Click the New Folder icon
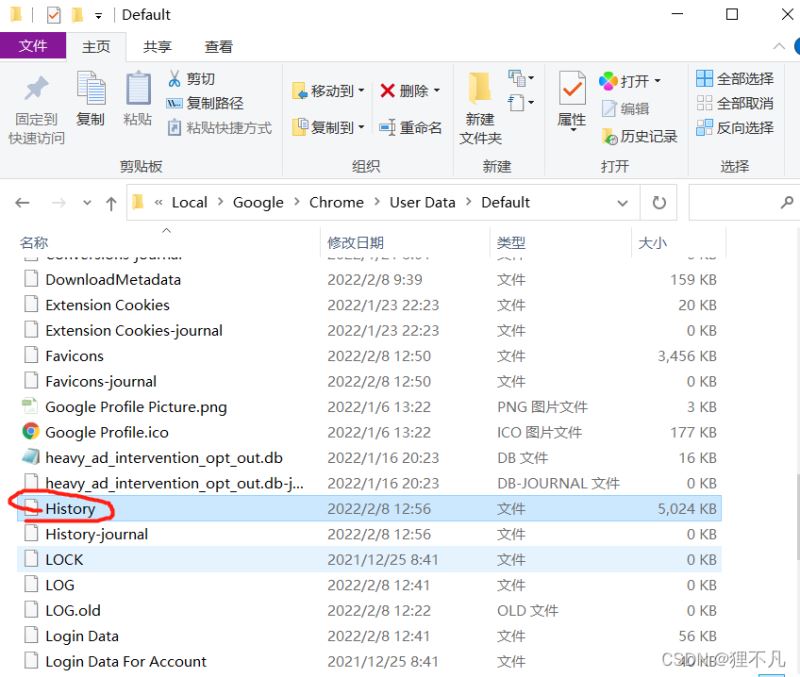Screen dimensions: 800x677 [480, 88]
